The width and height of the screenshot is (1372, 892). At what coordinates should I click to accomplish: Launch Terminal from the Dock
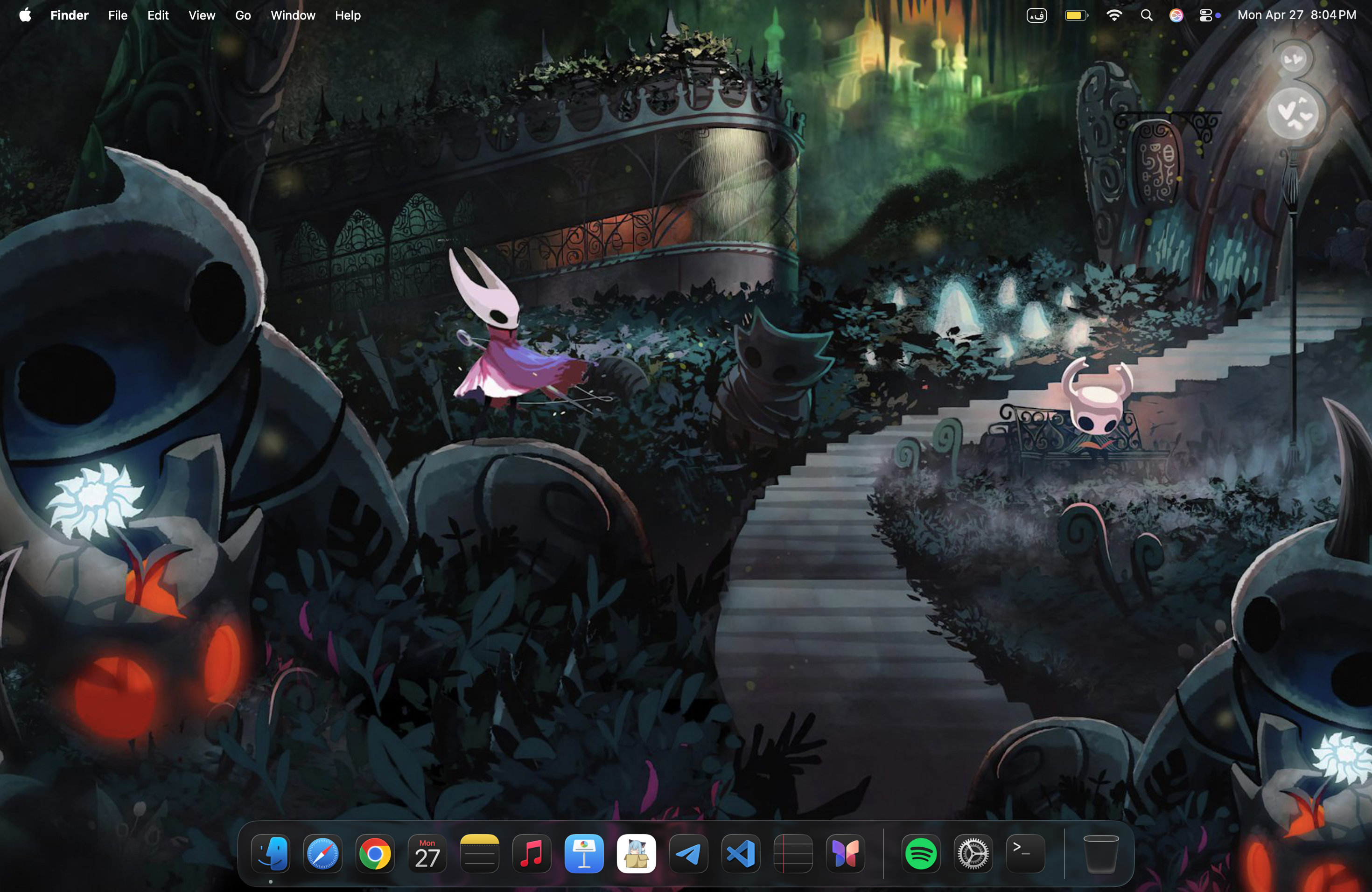click(x=1026, y=853)
